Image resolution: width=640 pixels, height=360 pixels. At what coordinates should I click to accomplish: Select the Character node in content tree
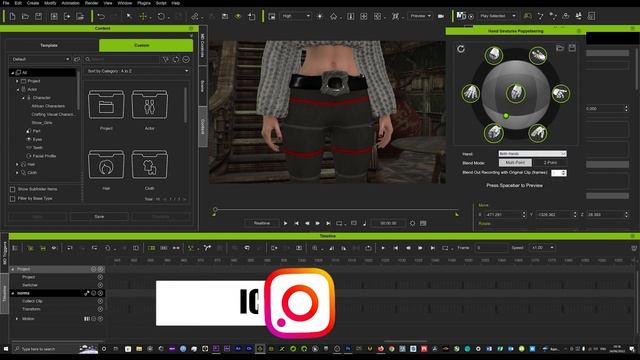click(42, 98)
